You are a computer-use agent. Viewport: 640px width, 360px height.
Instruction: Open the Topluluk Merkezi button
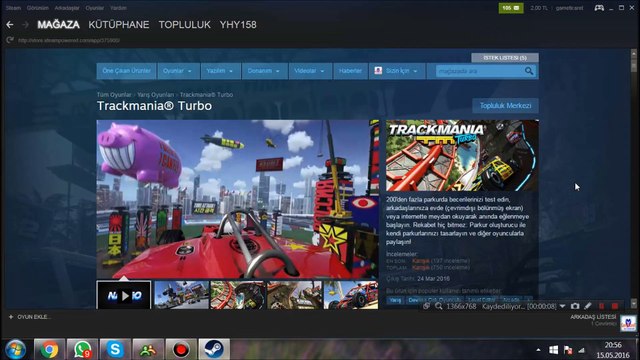point(505,106)
